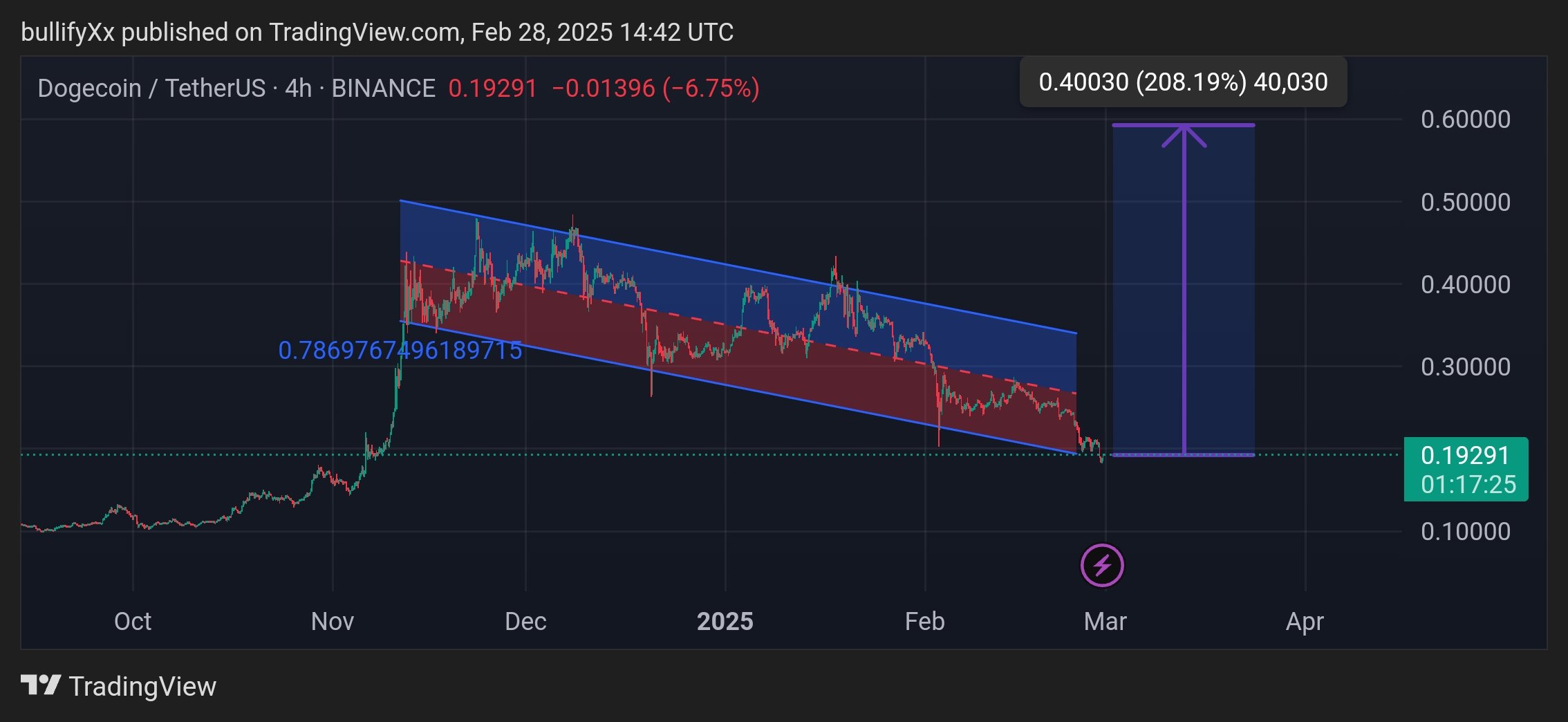Click the Dec label on time axis

tap(525, 621)
